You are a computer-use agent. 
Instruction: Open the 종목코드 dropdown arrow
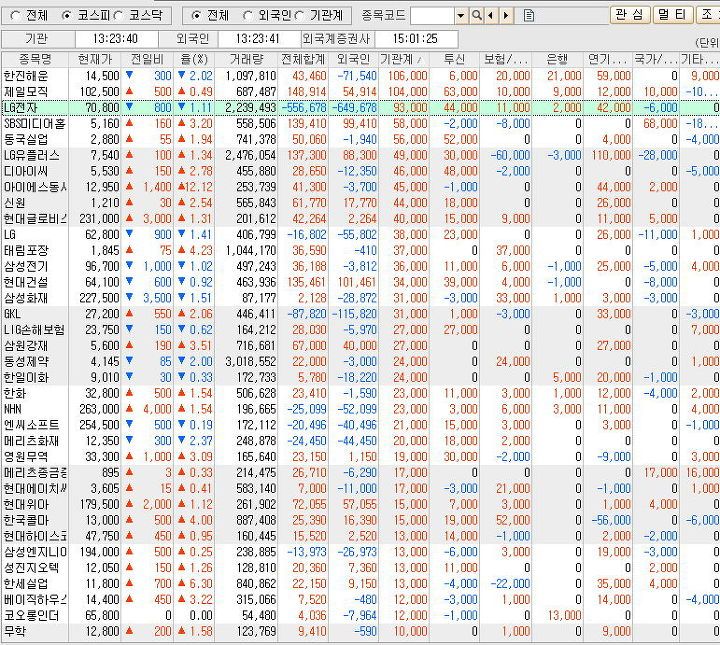461,16
